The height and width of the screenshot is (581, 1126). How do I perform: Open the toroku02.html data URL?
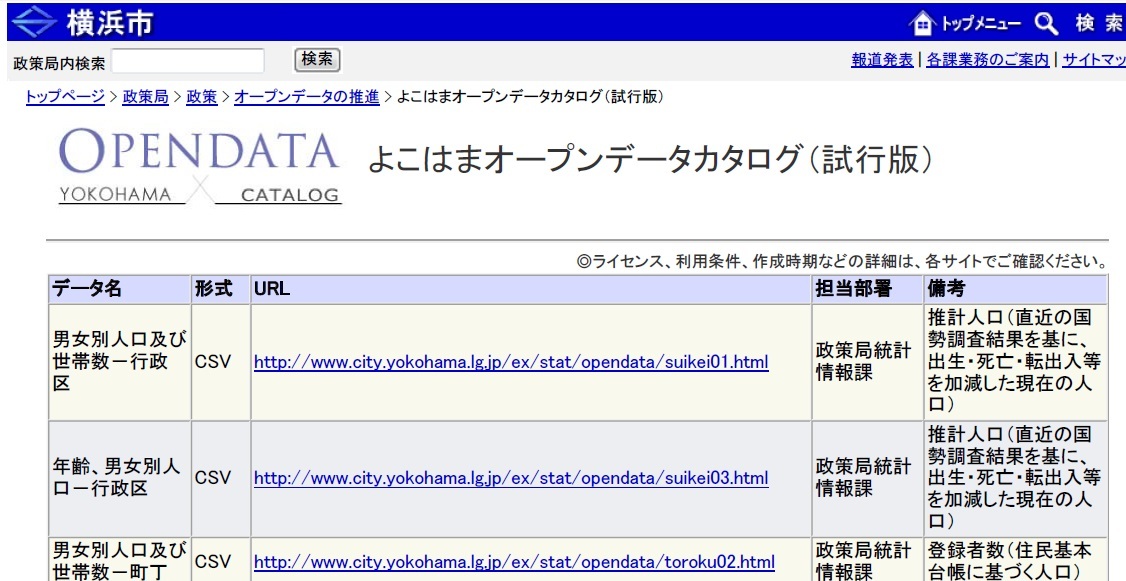click(514, 561)
